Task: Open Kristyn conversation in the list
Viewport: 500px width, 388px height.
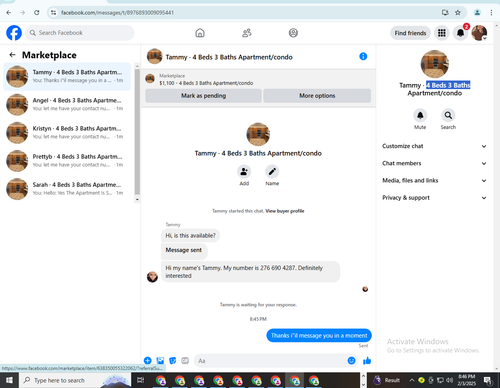Action: pyautogui.click(x=67, y=133)
